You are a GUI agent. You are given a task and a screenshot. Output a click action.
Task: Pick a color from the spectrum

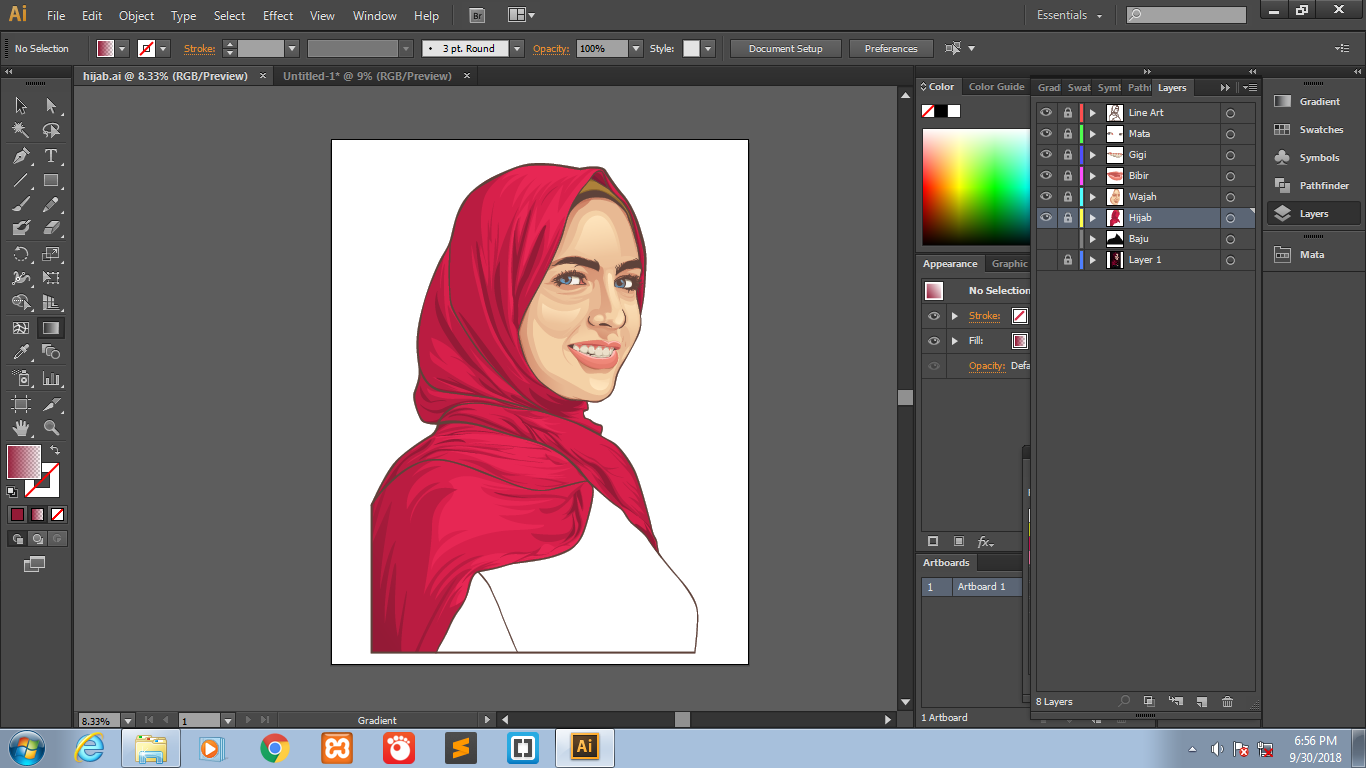click(975, 187)
